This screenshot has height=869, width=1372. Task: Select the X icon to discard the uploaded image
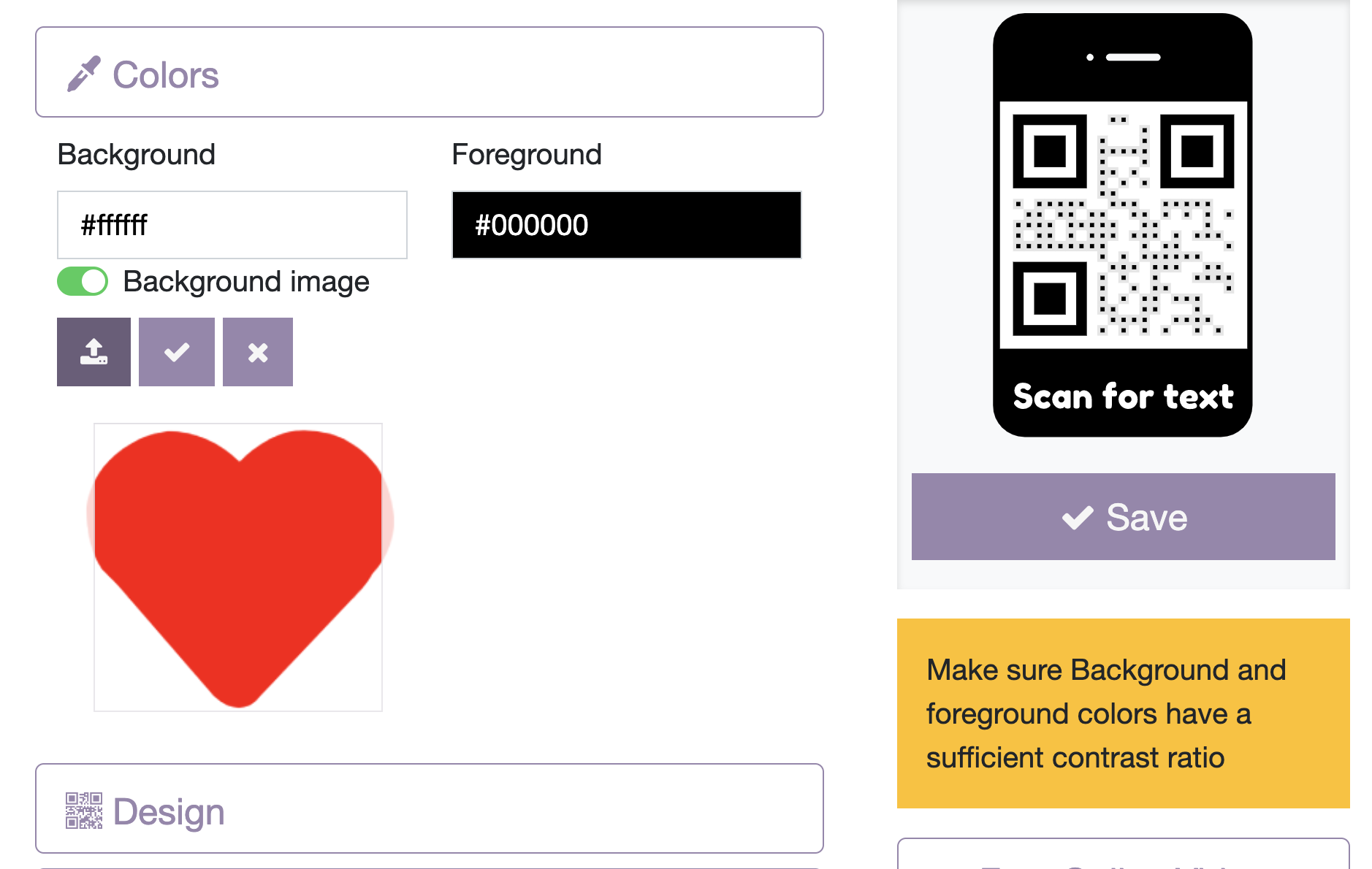(x=257, y=352)
